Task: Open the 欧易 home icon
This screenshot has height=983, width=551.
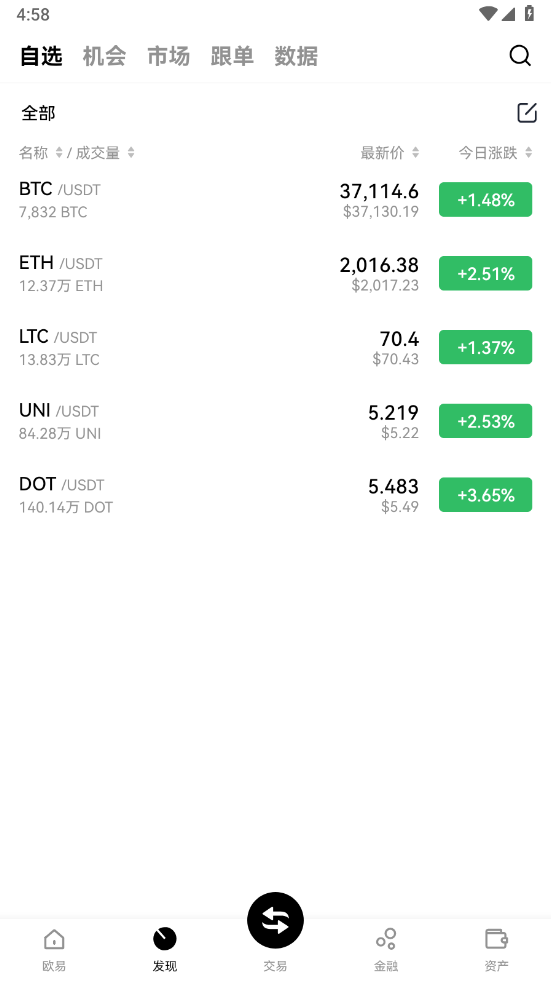Action: [x=54, y=938]
